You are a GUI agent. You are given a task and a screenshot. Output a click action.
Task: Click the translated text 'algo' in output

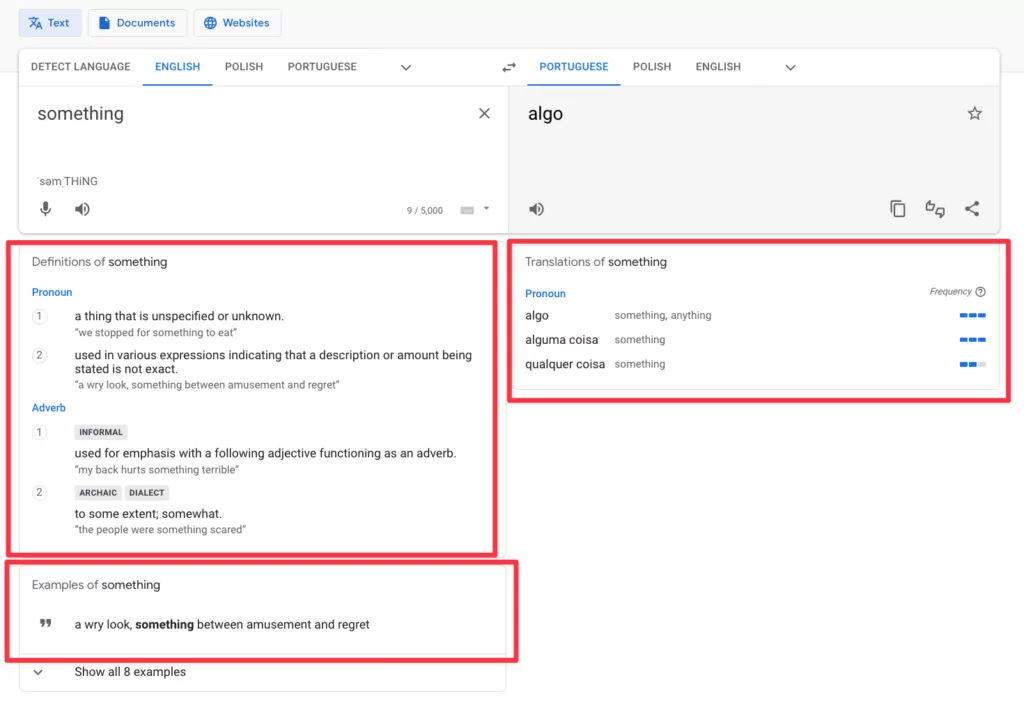545,114
